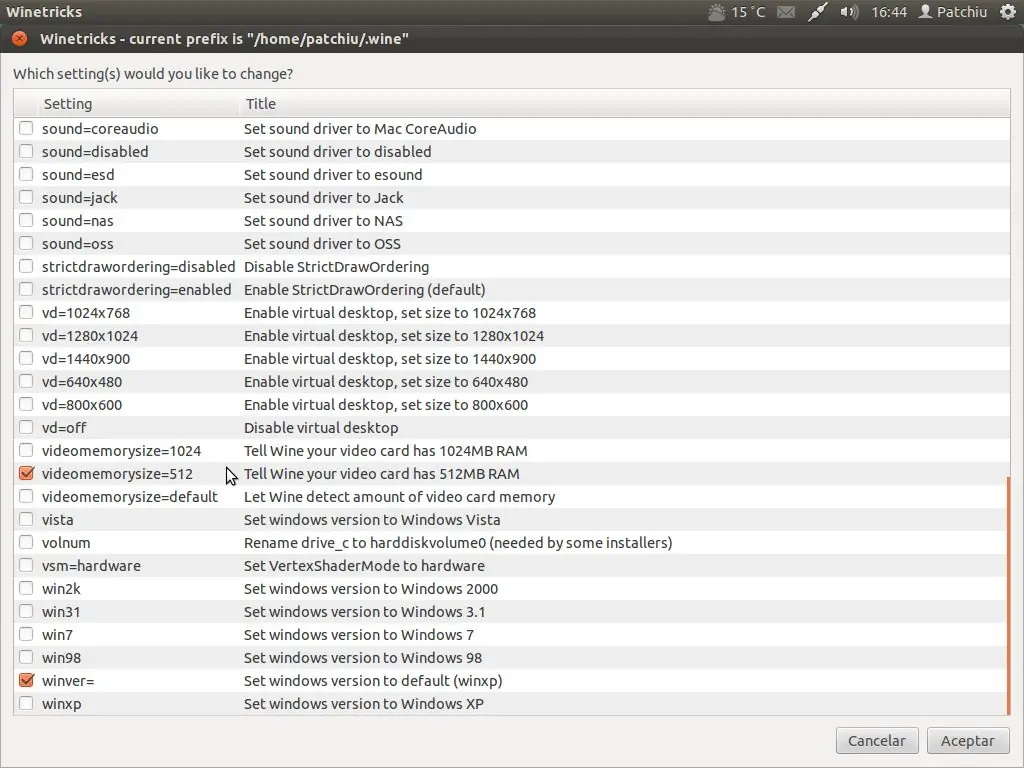This screenshot has height=768, width=1024.
Task: Open the sound volume indicator
Action: (x=848, y=12)
